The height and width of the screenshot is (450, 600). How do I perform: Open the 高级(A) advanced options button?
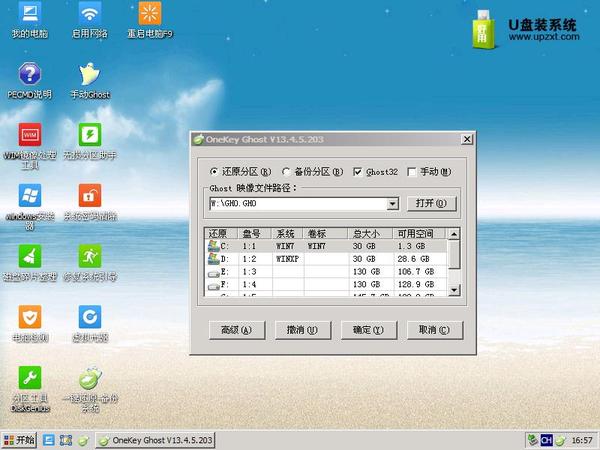coord(237,330)
